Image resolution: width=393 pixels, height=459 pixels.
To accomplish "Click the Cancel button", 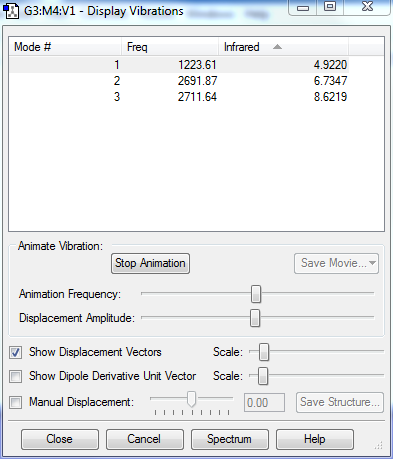I will [x=145, y=439].
